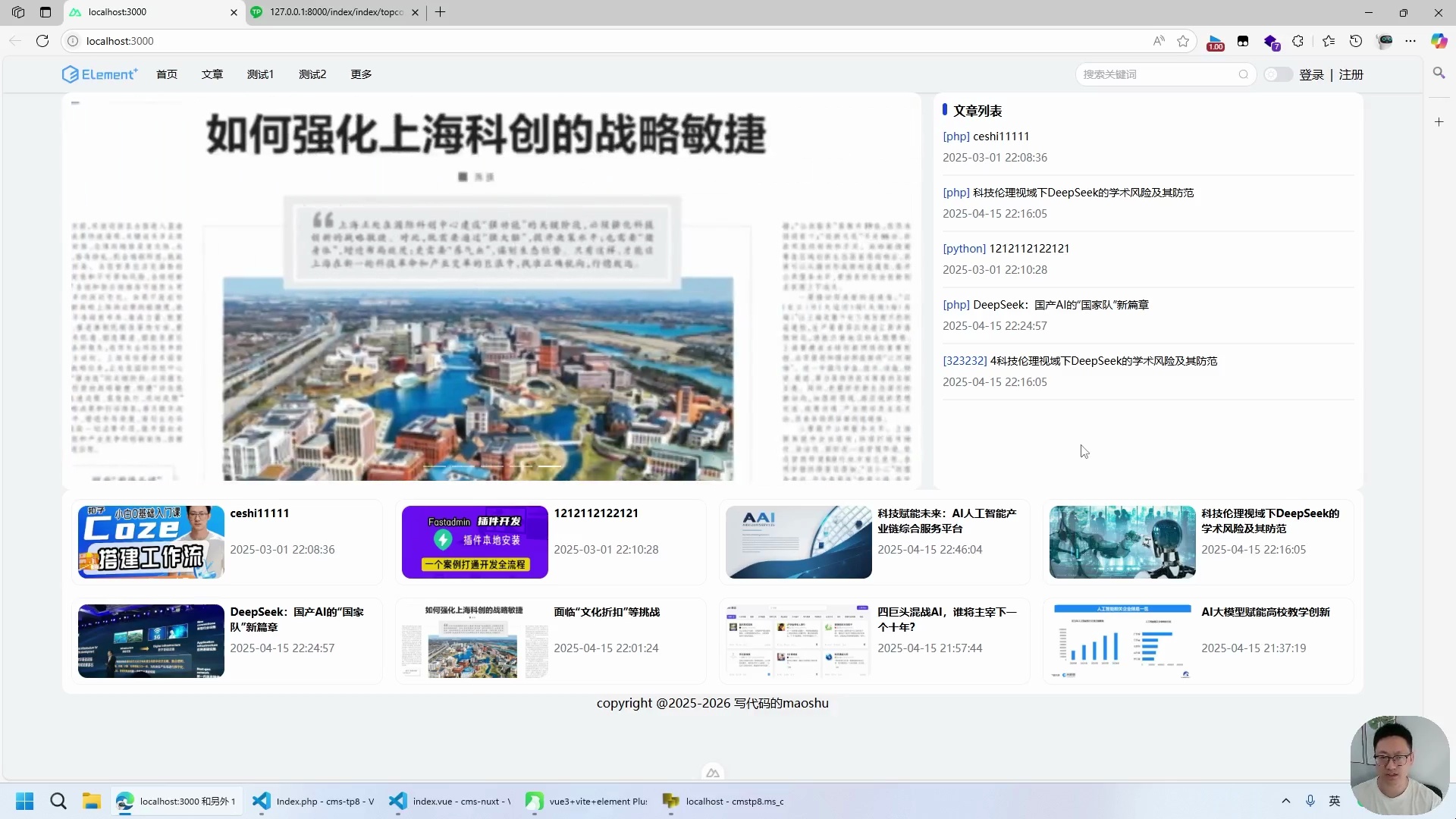This screenshot has height=819, width=1456.
Task: Click the read aloud icon in address bar
Action: click(1159, 41)
